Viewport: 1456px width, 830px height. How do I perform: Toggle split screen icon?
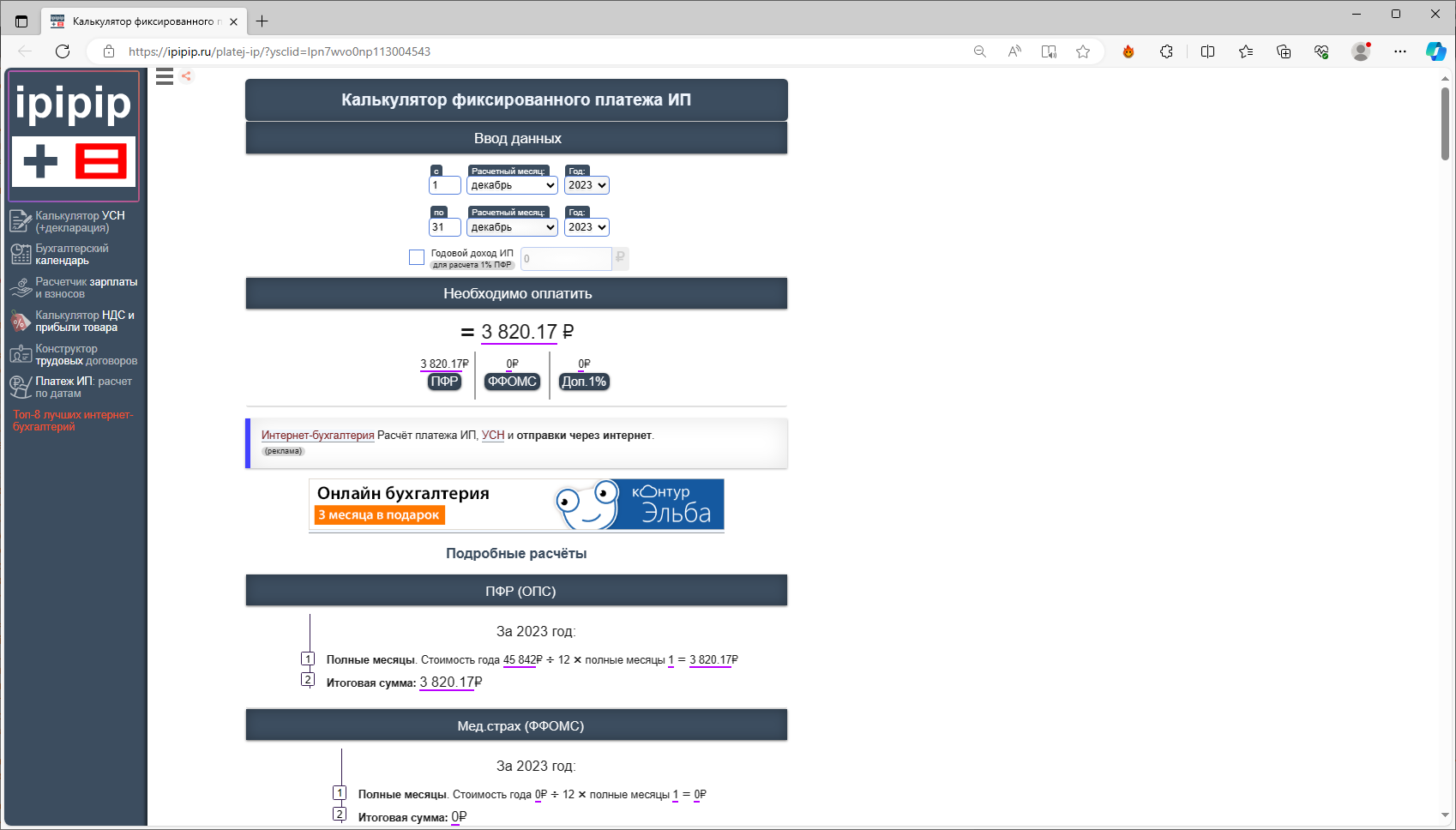click(1208, 51)
